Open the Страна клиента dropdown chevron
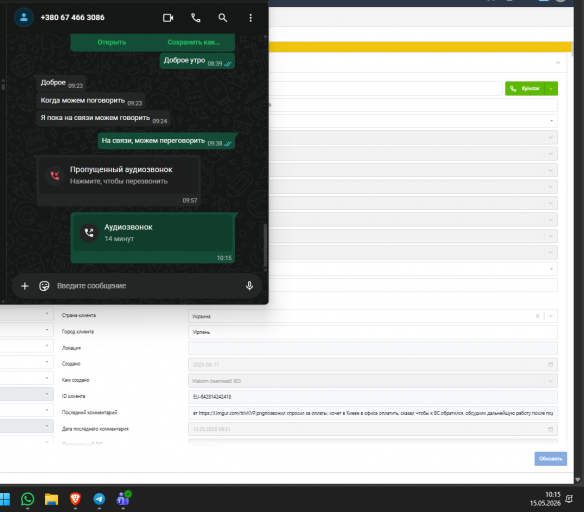 click(x=551, y=316)
